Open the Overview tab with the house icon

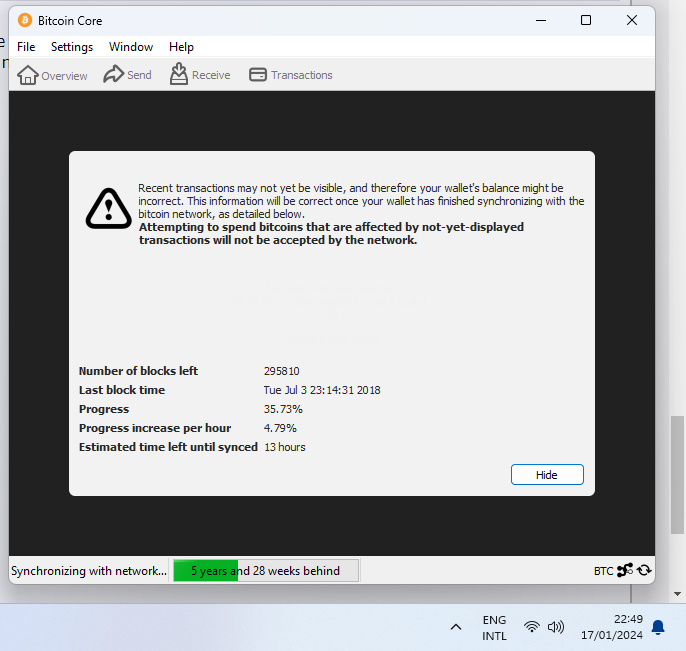[x=52, y=75]
